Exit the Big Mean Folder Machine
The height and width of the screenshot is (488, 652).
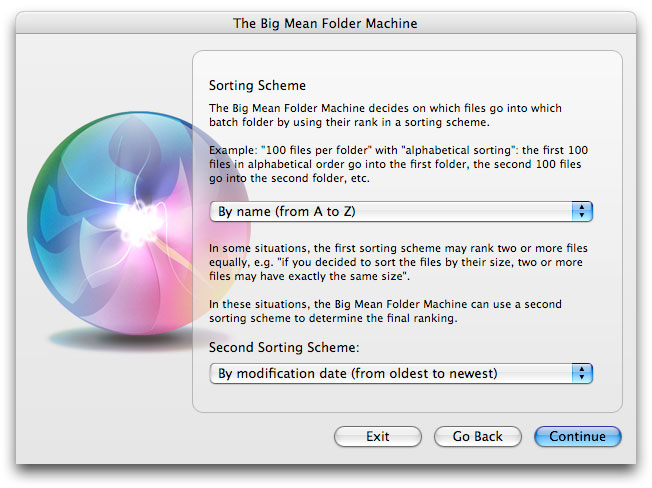[378, 436]
